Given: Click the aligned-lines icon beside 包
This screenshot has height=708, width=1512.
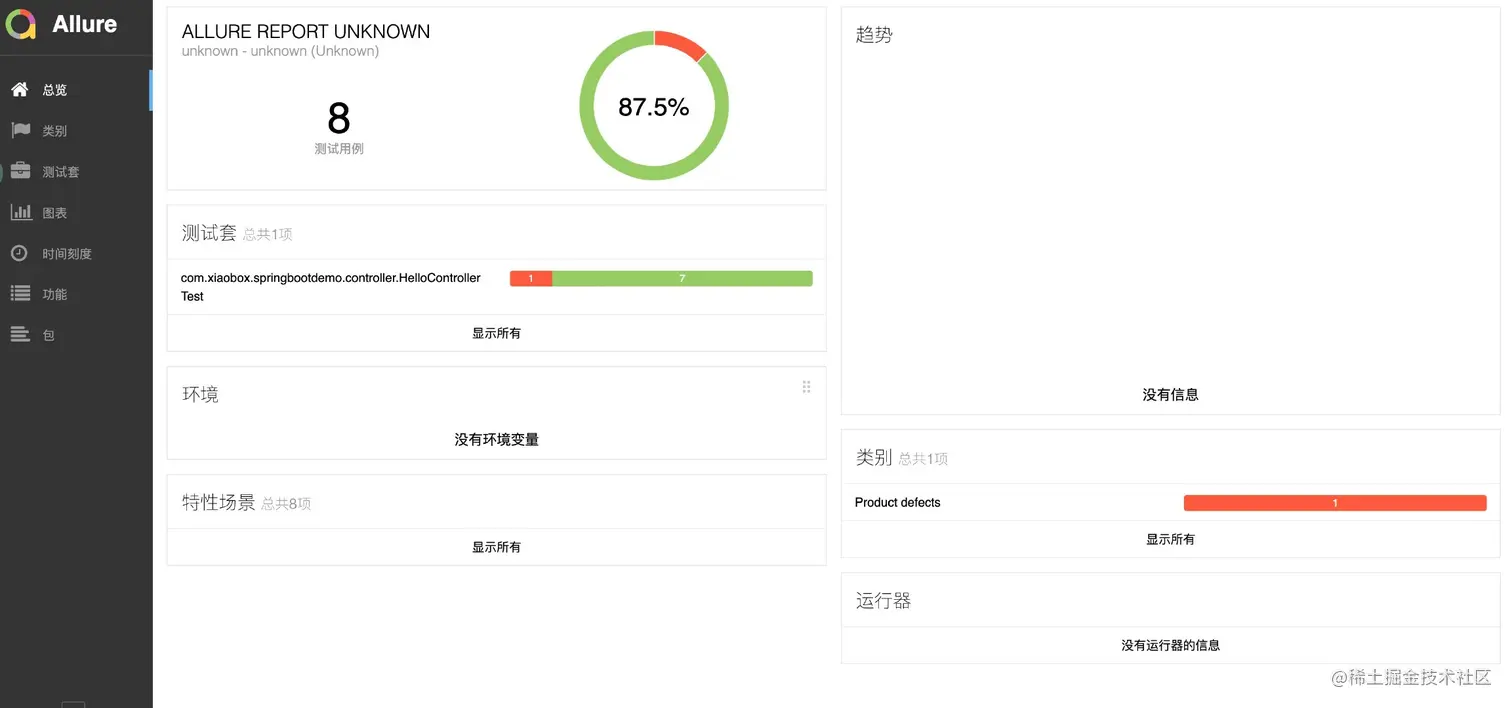Looking at the screenshot, I should (x=20, y=334).
